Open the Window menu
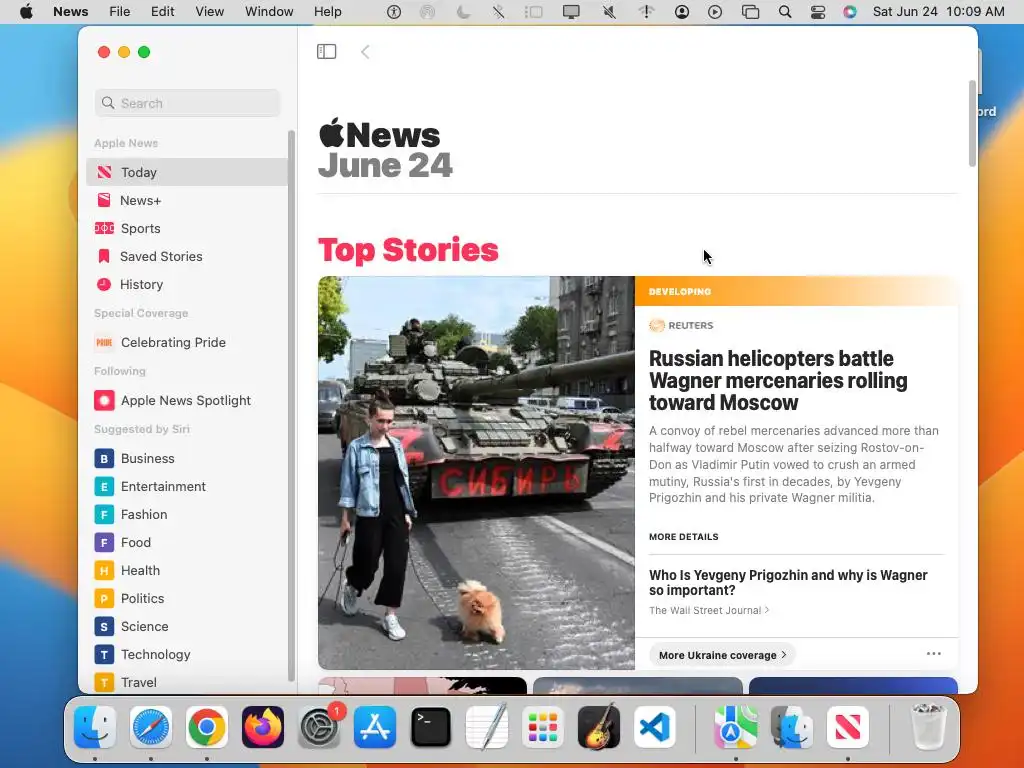The image size is (1024, 768). coord(269,12)
